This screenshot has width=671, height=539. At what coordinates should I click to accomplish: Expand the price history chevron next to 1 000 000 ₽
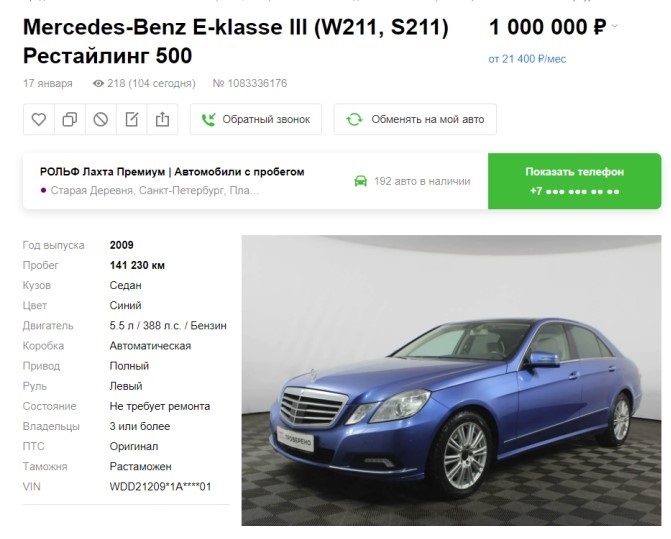(615, 27)
